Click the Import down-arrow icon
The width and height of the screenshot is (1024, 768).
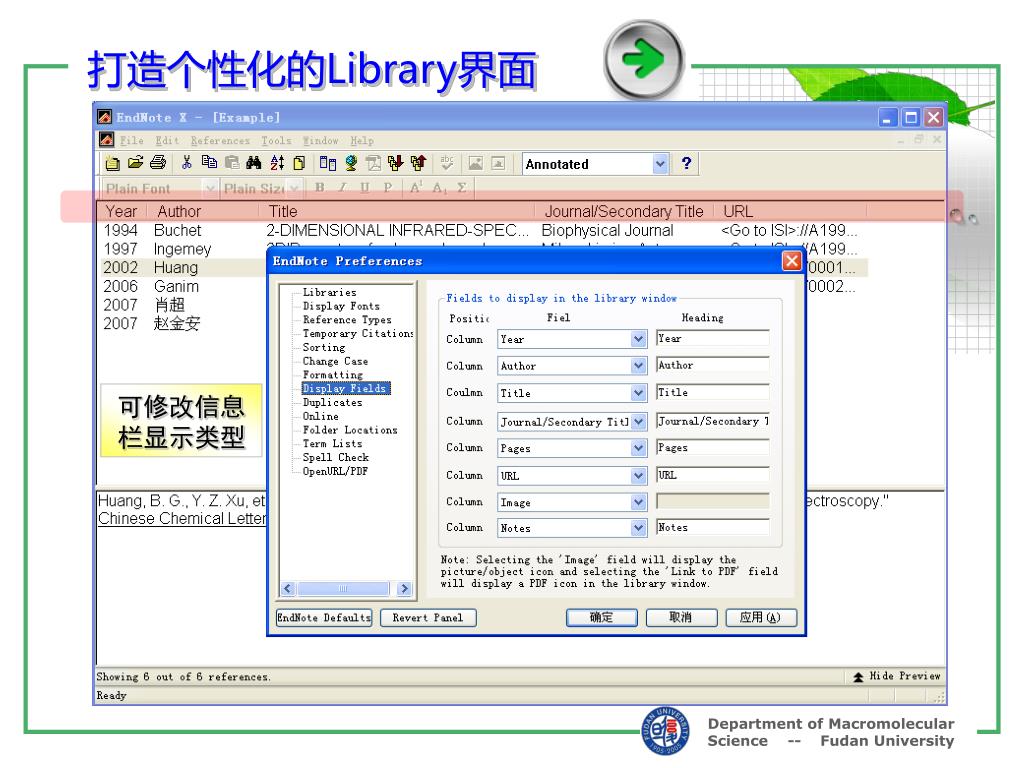(395, 163)
